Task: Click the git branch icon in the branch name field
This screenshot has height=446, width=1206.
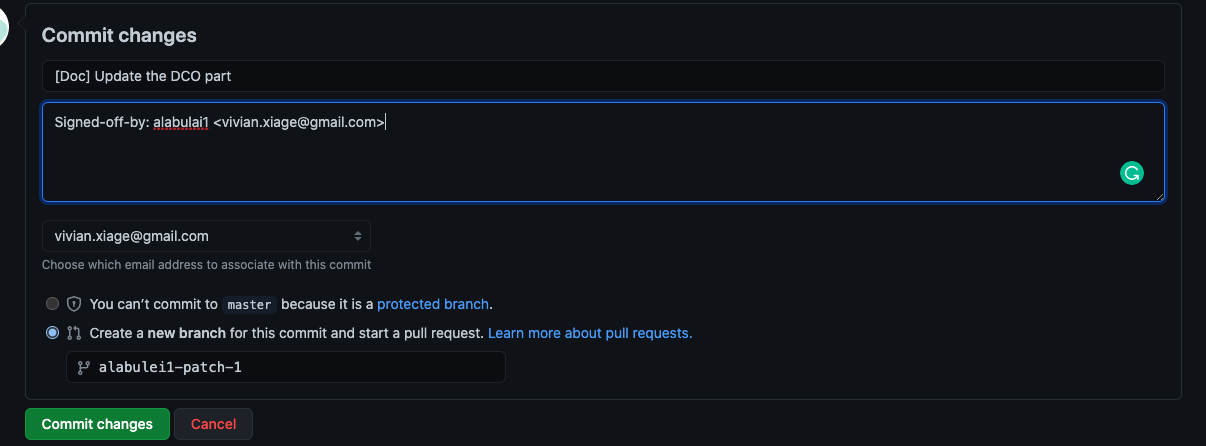Action: [84, 367]
